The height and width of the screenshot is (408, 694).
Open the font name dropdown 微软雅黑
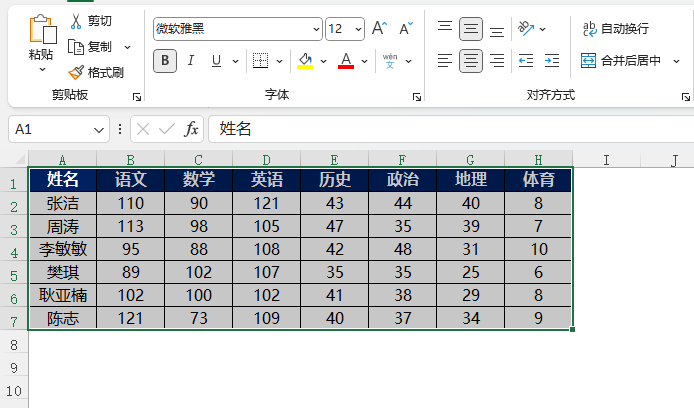[x=316, y=30]
